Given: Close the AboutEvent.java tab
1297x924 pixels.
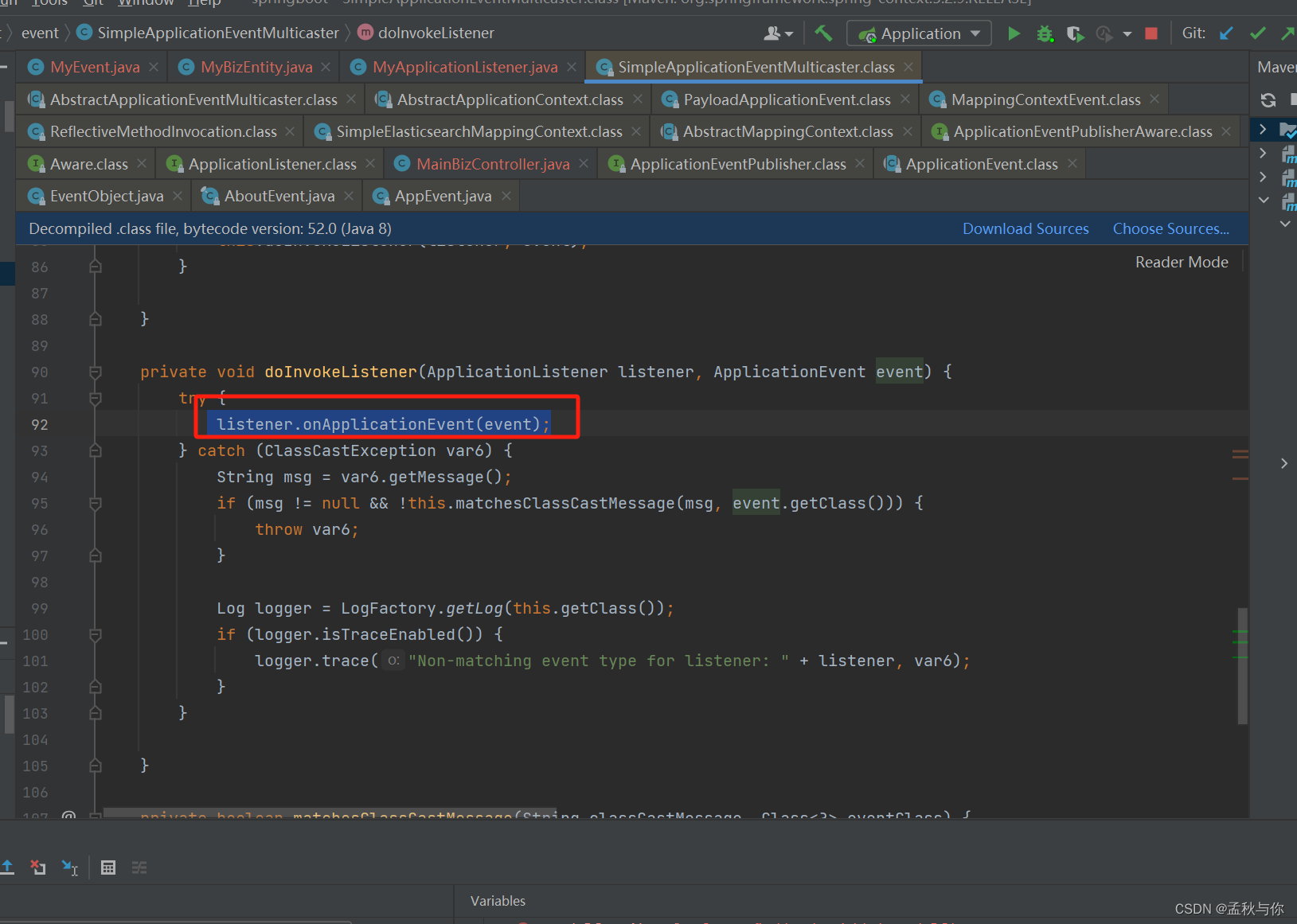Looking at the screenshot, I should pyautogui.click(x=349, y=195).
